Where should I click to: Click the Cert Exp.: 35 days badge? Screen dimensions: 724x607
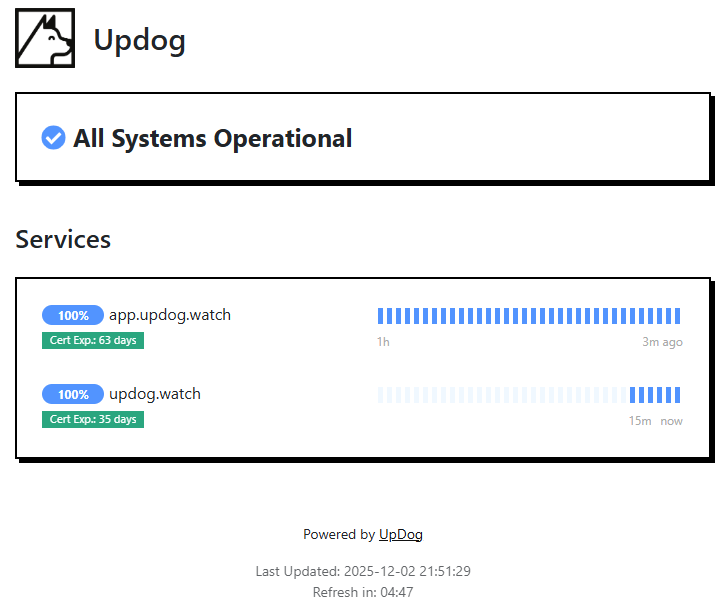point(93,419)
